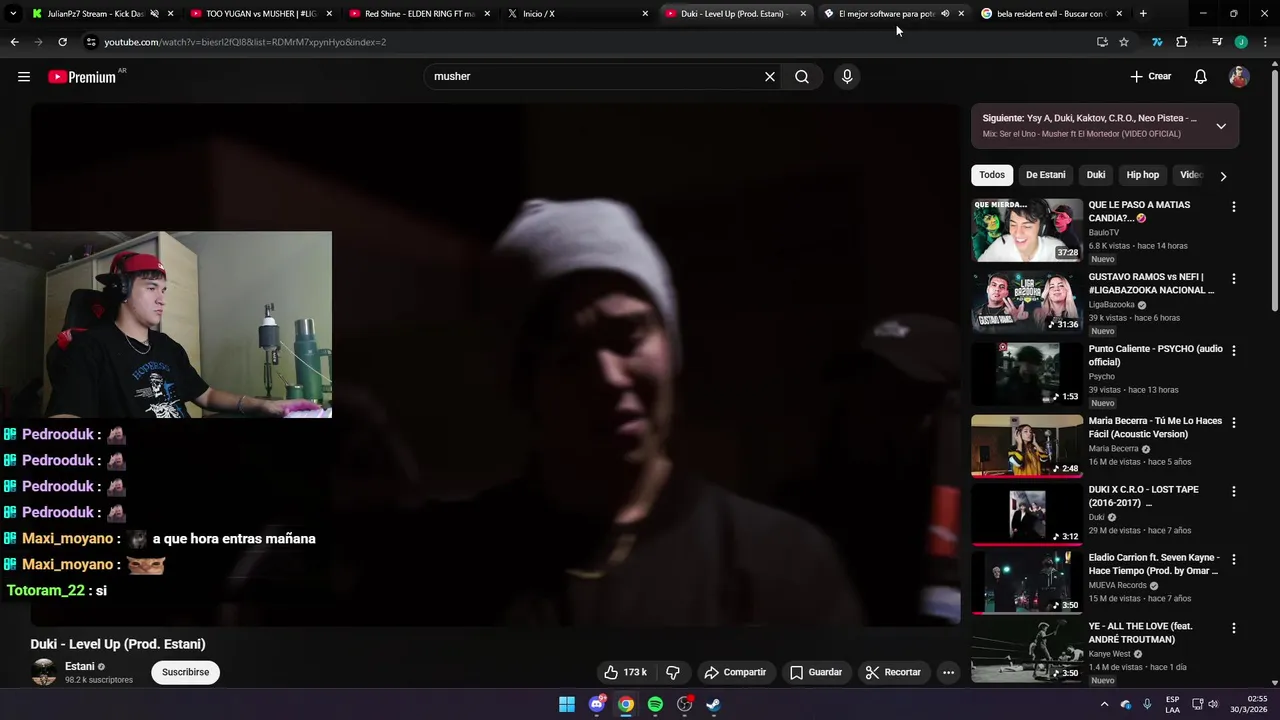The width and height of the screenshot is (1280, 720).
Task: Go back in browser history
Action: [14, 42]
